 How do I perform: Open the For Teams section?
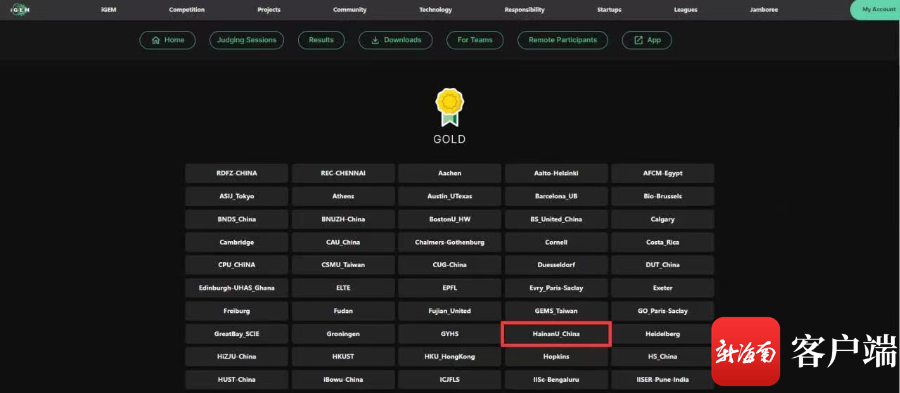coord(475,40)
